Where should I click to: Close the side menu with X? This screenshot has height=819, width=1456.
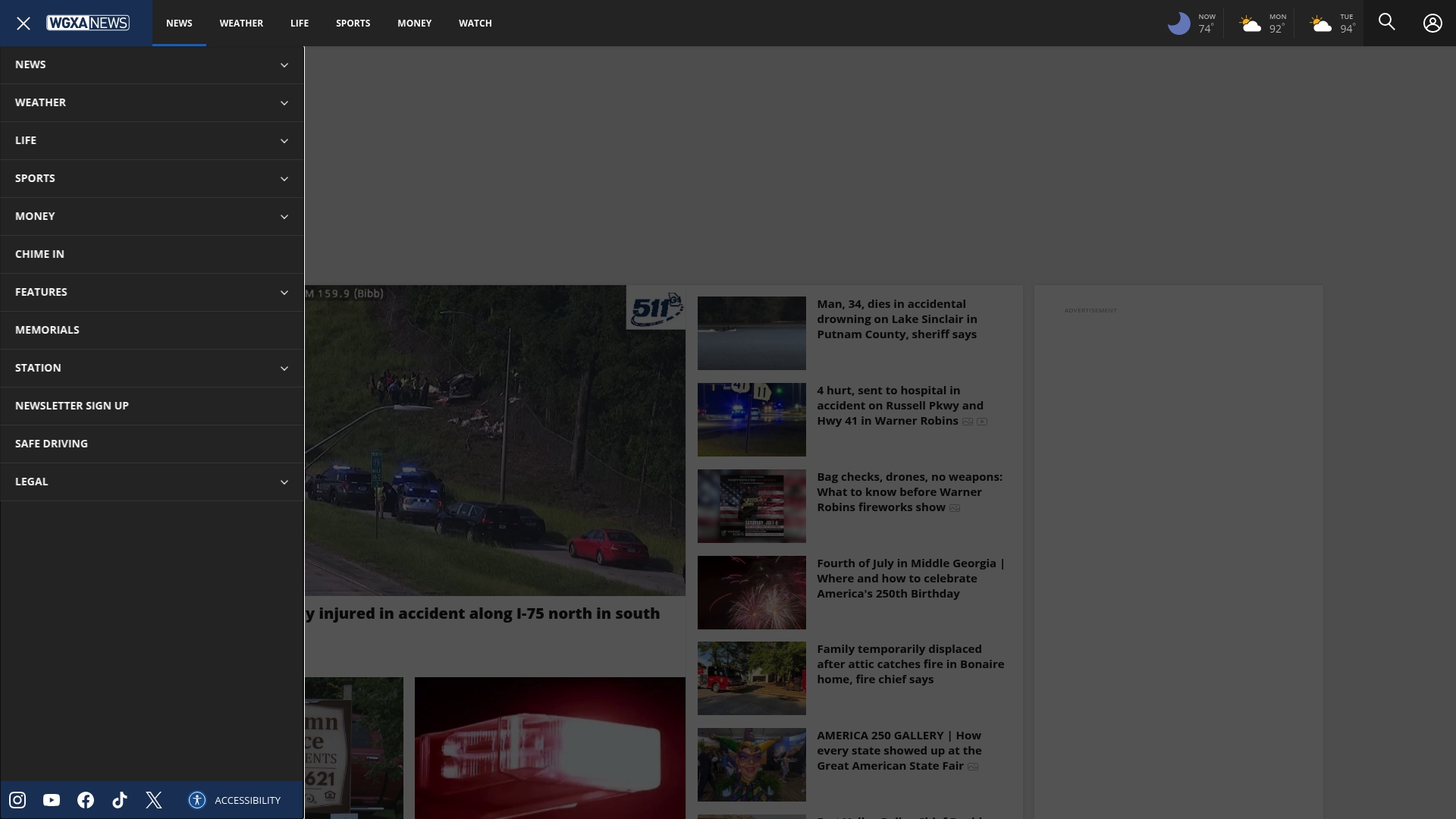point(24,24)
